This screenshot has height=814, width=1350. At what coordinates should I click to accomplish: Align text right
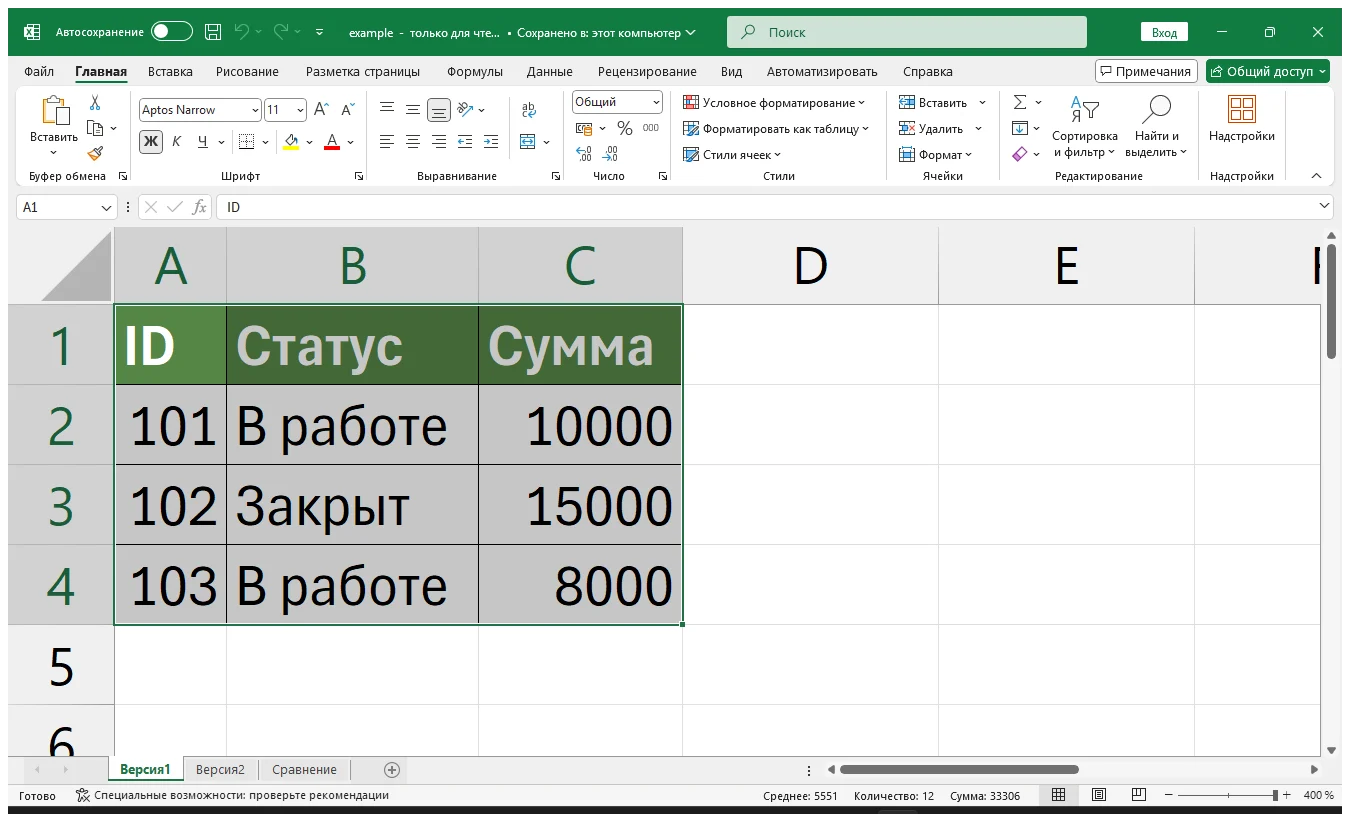pyautogui.click(x=439, y=142)
